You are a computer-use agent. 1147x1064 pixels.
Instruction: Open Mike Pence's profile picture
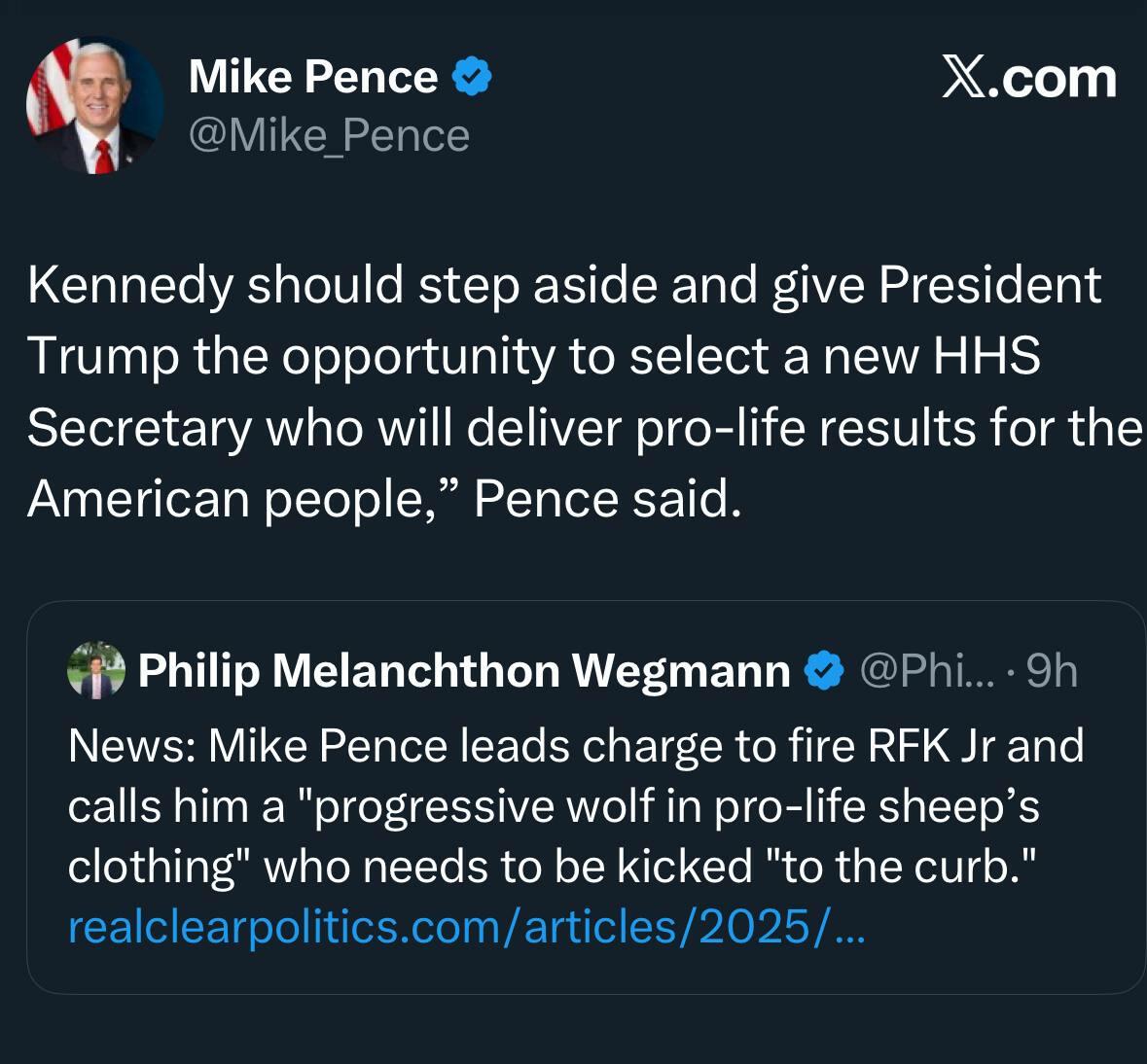pos(94,106)
